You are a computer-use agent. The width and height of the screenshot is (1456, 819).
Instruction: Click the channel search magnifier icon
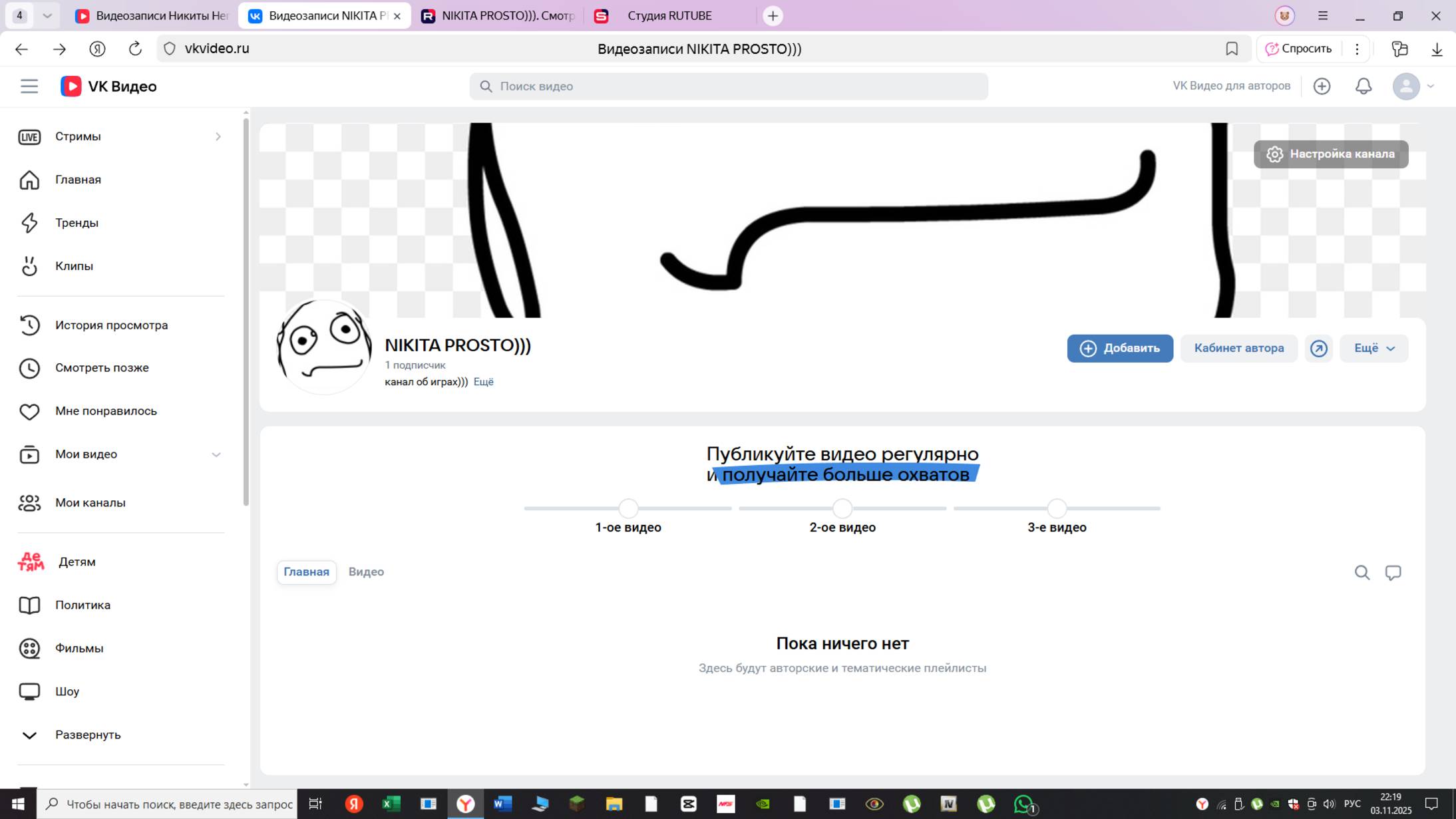click(x=1362, y=573)
